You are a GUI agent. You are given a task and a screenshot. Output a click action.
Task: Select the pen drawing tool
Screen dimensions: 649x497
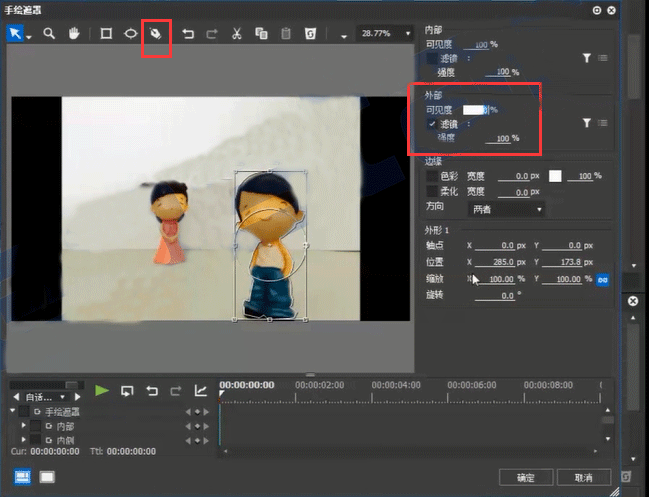[x=156, y=33]
